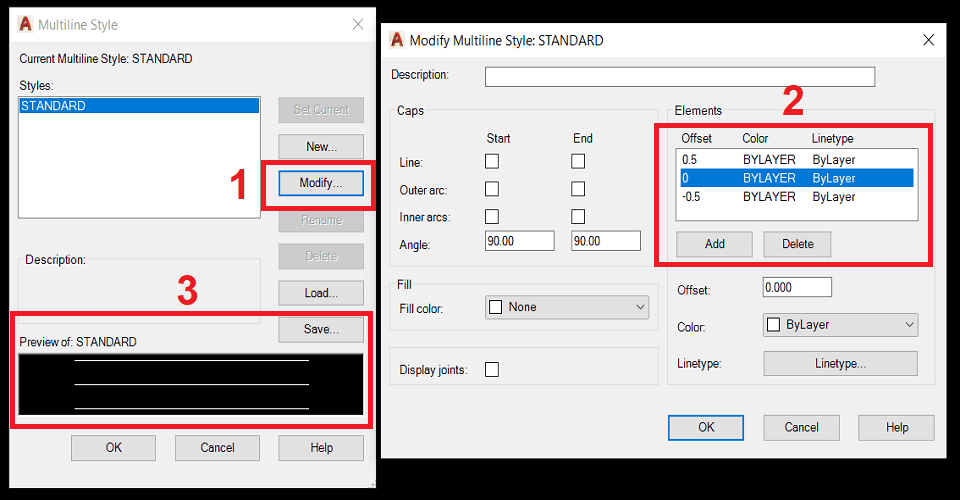Click the Linetype... button
This screenshot has width=960, height=500.
pos(840,364)
